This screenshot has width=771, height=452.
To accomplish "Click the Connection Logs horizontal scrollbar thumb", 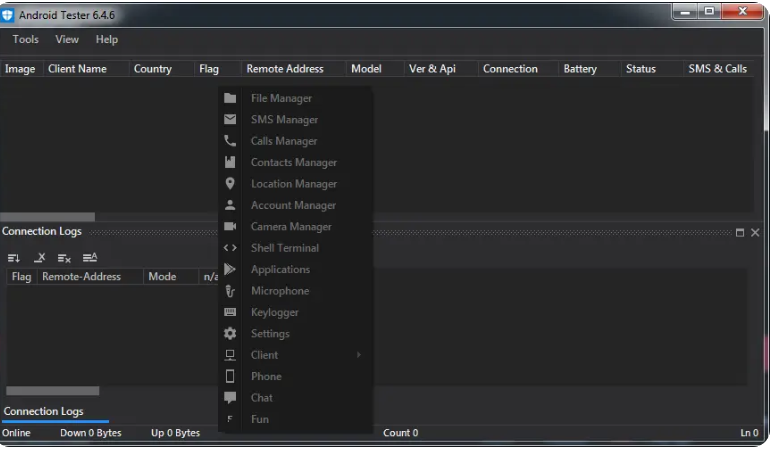I will coord(53,391).
